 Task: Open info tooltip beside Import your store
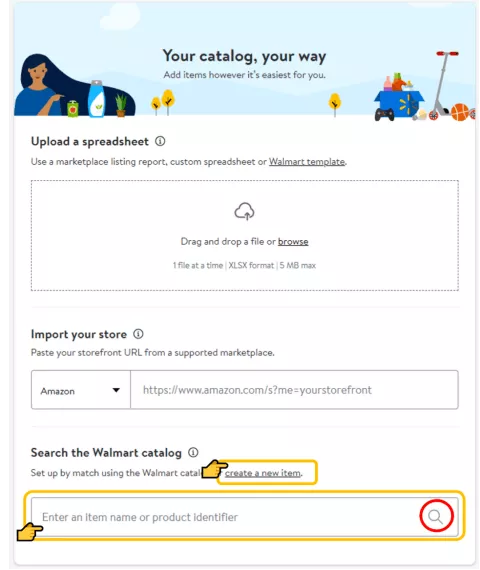tap(138, 334)
